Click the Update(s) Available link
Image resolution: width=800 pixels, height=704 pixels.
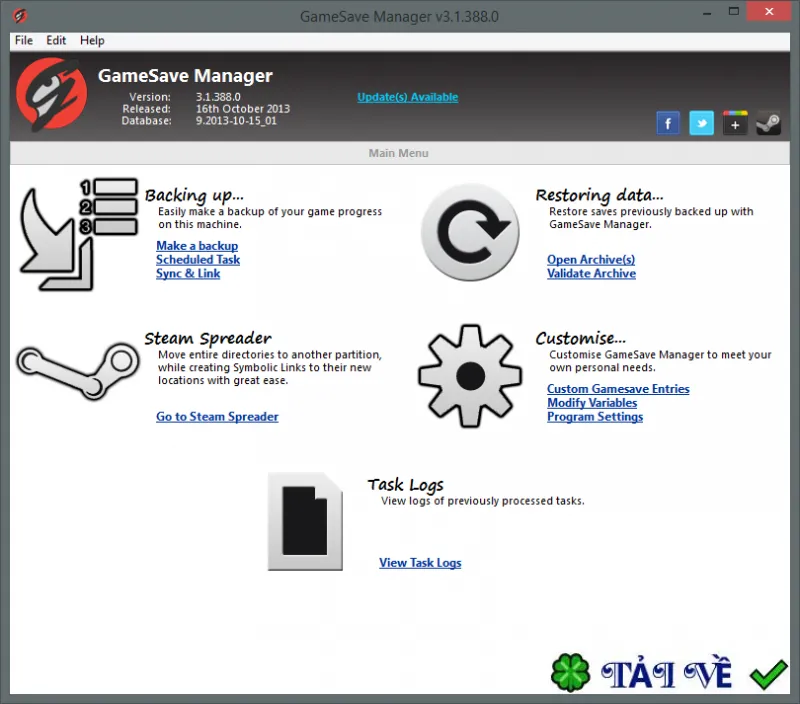407,97
